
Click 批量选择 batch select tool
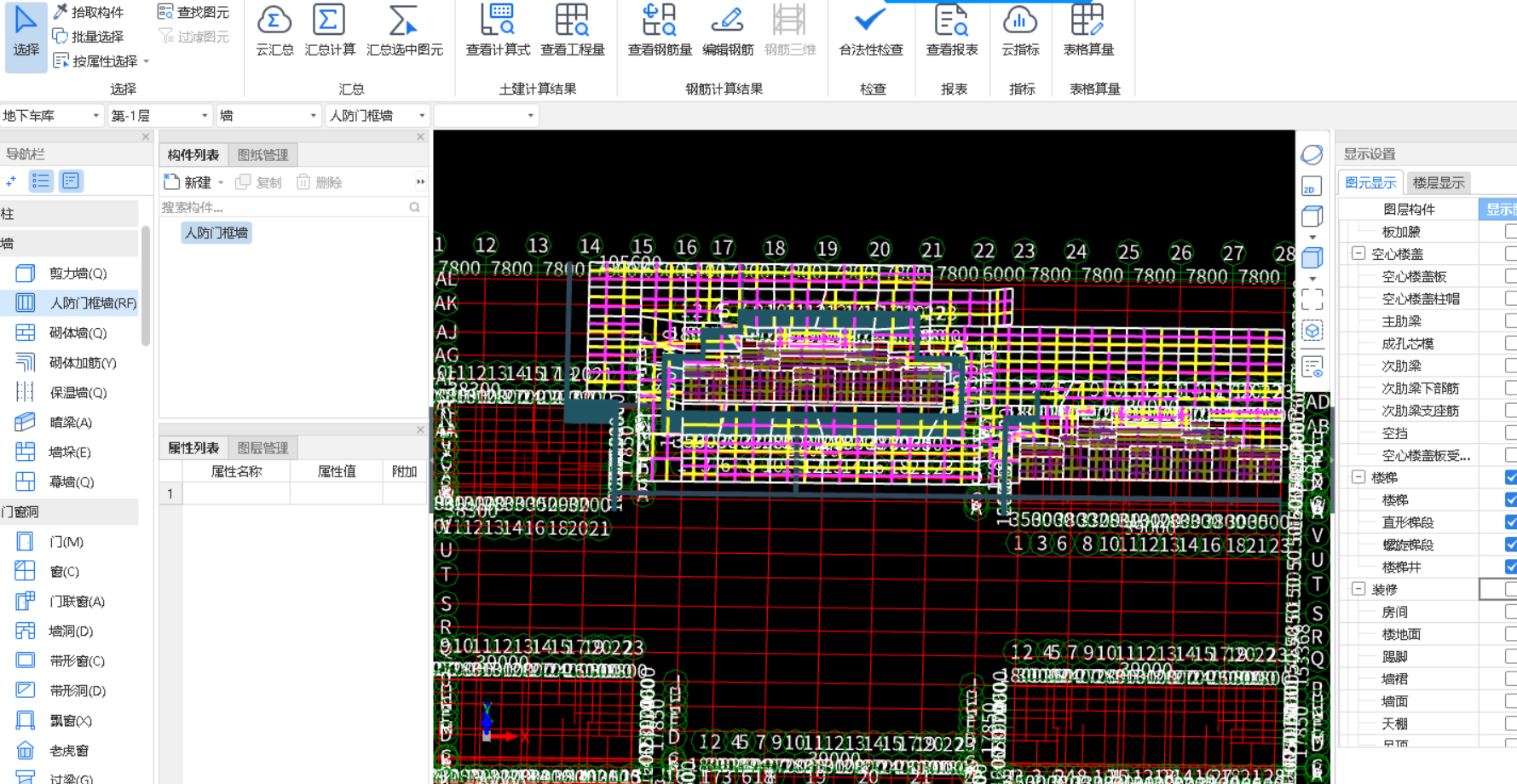[x=89, y=37]
